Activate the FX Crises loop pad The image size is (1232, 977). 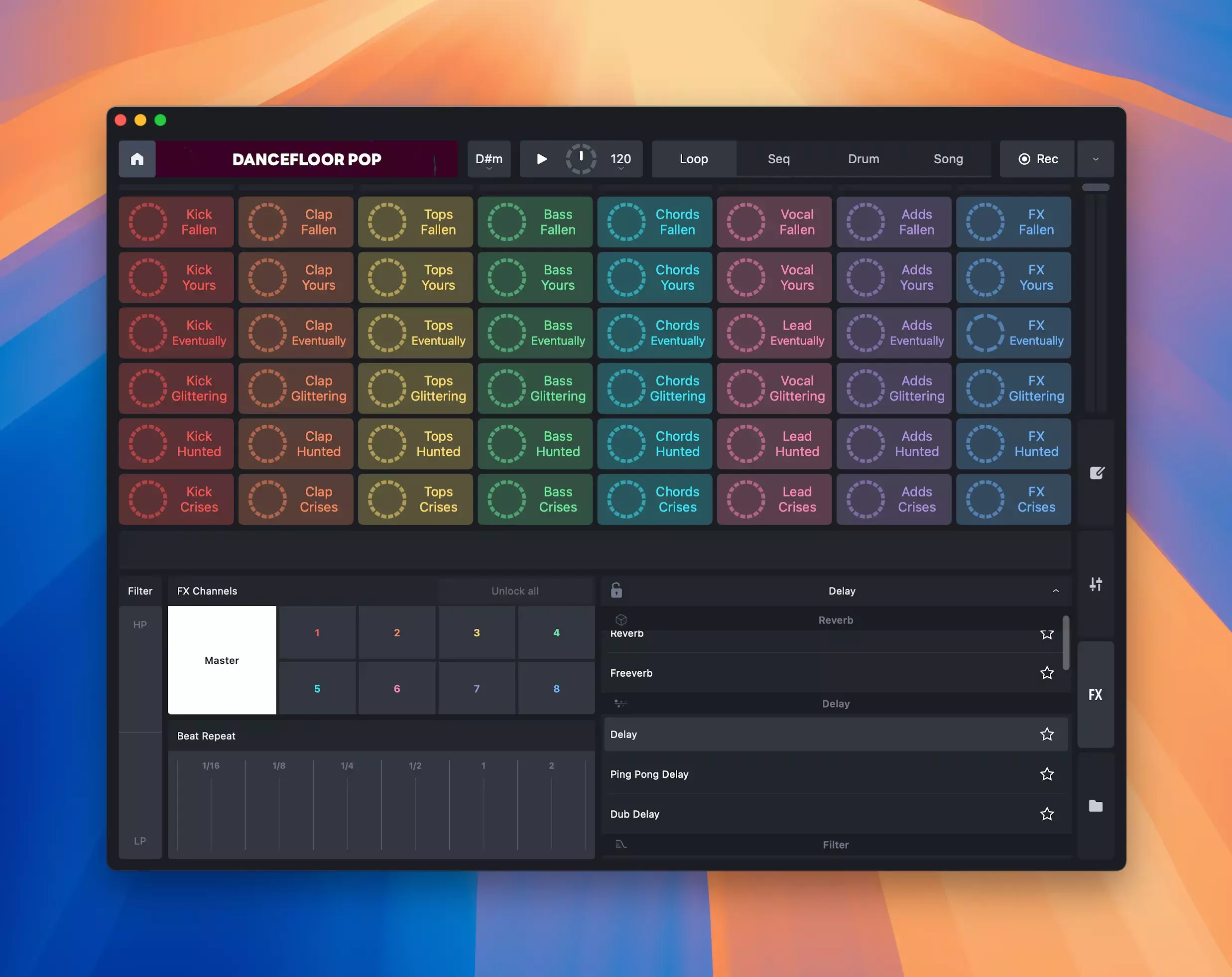1012,499
